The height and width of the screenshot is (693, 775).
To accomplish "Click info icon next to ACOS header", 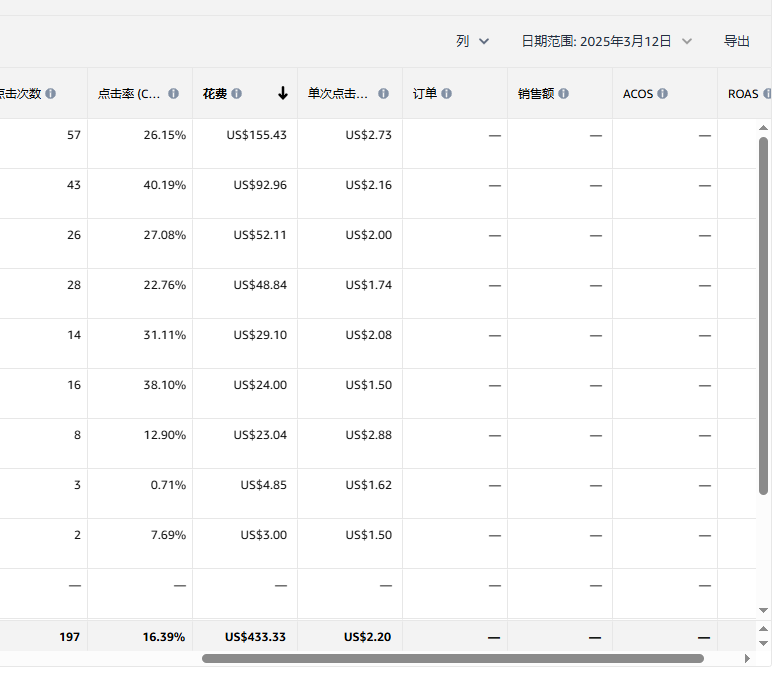I will click(662, 93).
